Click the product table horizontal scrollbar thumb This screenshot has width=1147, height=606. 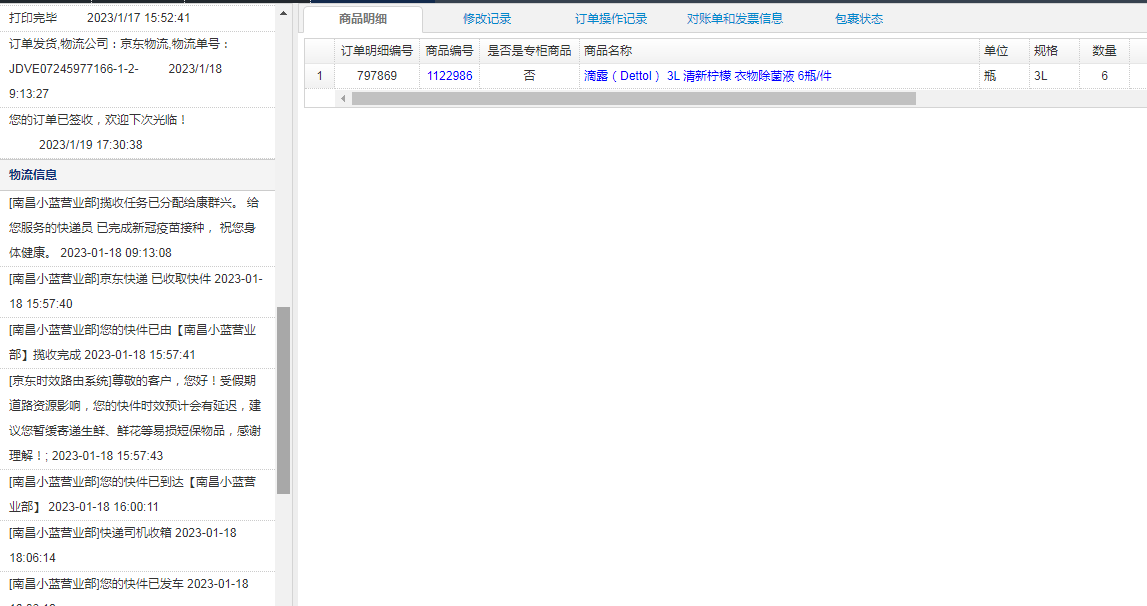[x=633, y=99]
